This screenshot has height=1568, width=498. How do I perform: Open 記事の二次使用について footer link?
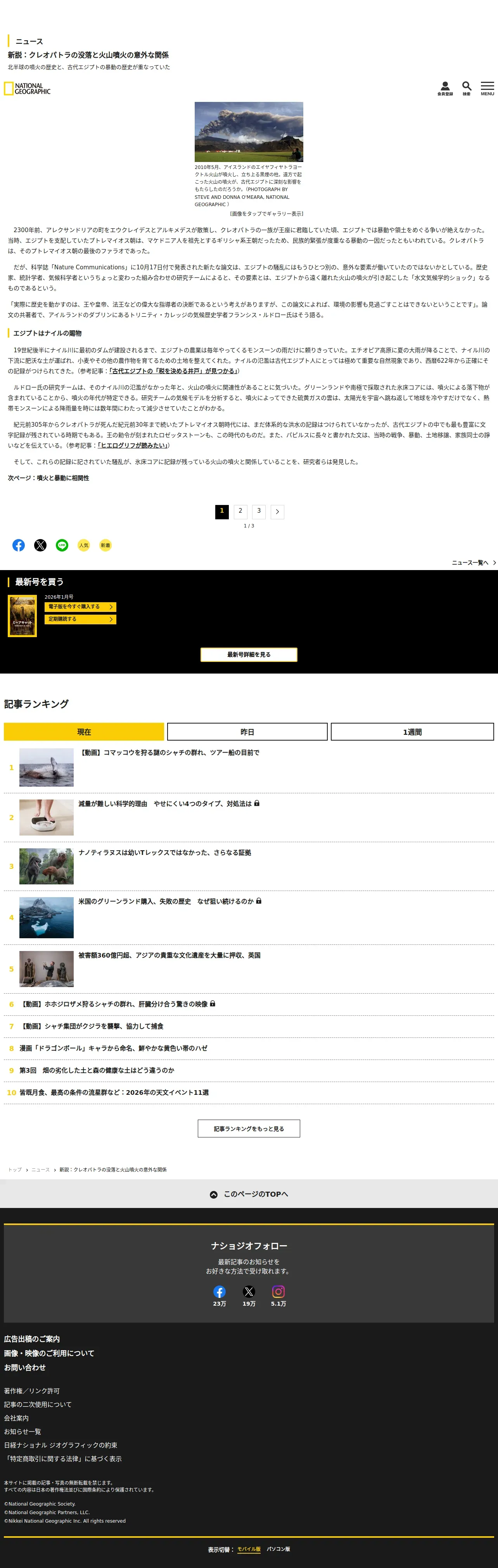[38, 1404]
